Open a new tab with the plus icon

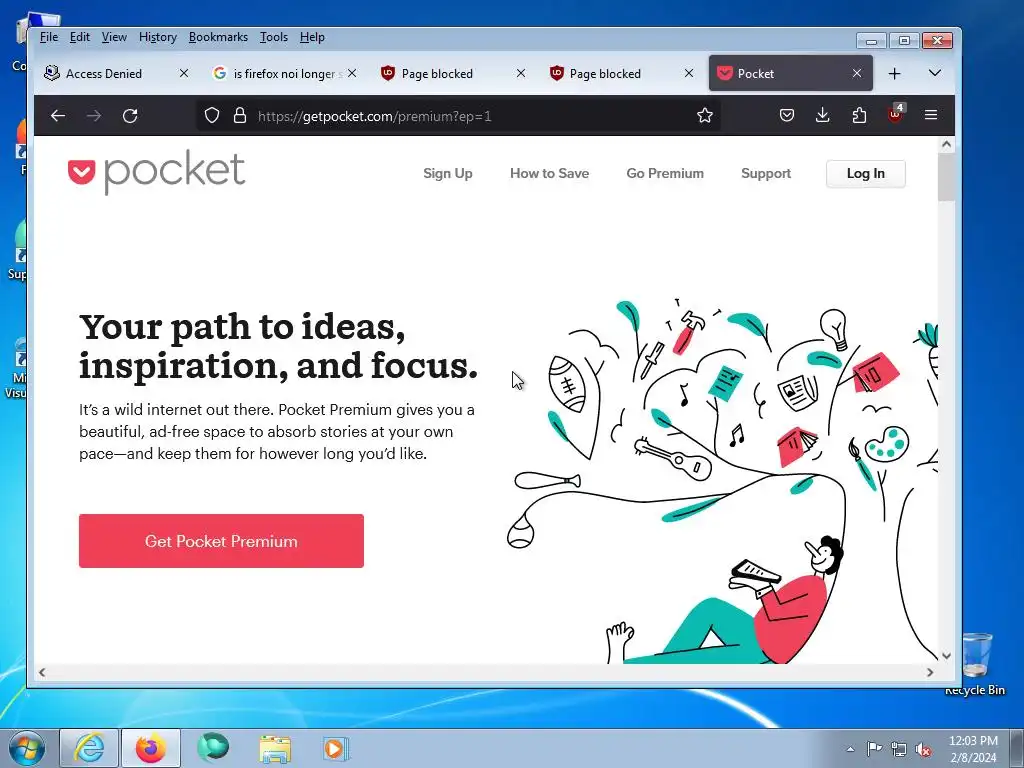pyautogui.click(x=895, y=73)
